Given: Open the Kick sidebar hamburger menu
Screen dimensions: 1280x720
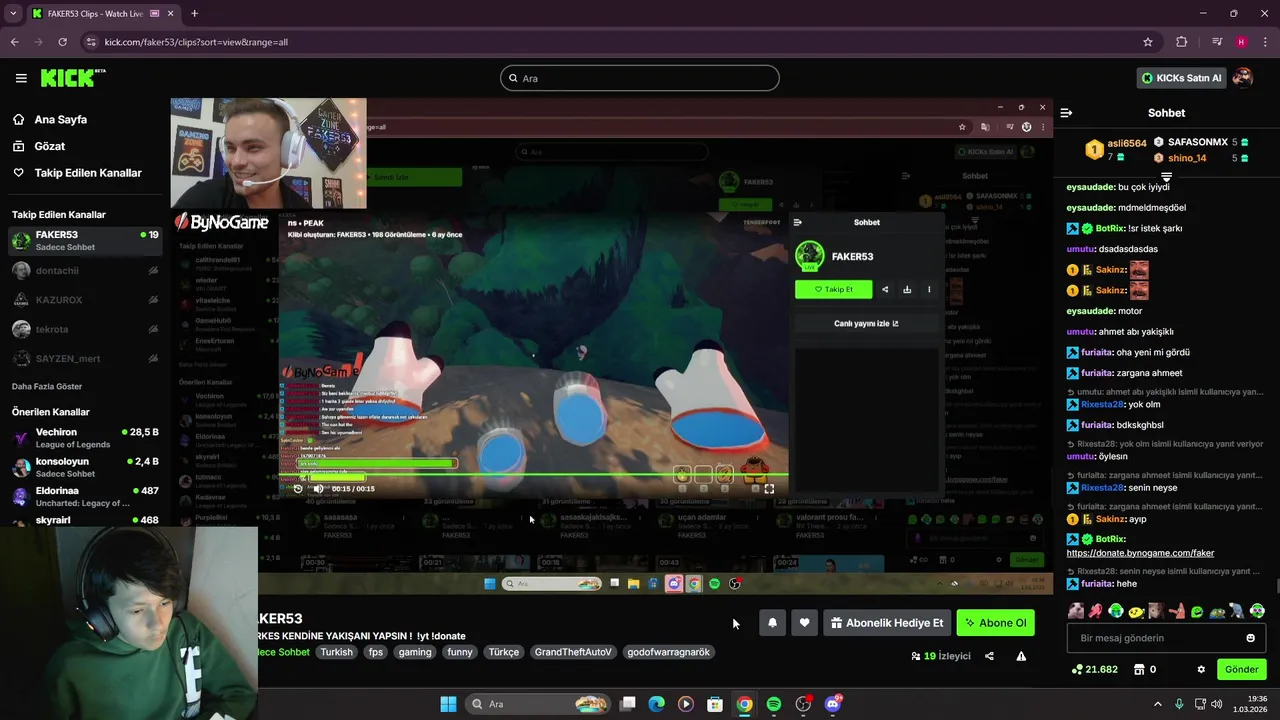Looking at the screenshot, I should click(x=21, y=78).
